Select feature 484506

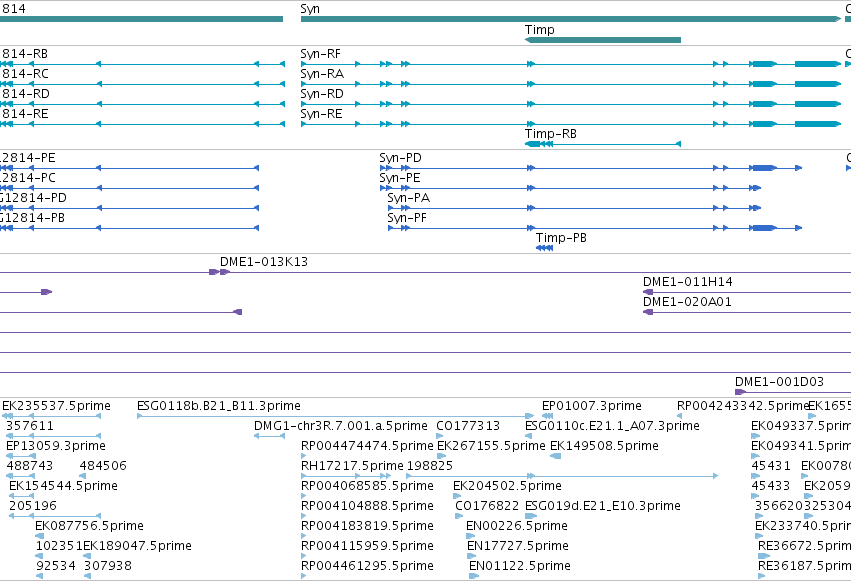point(103,466)
